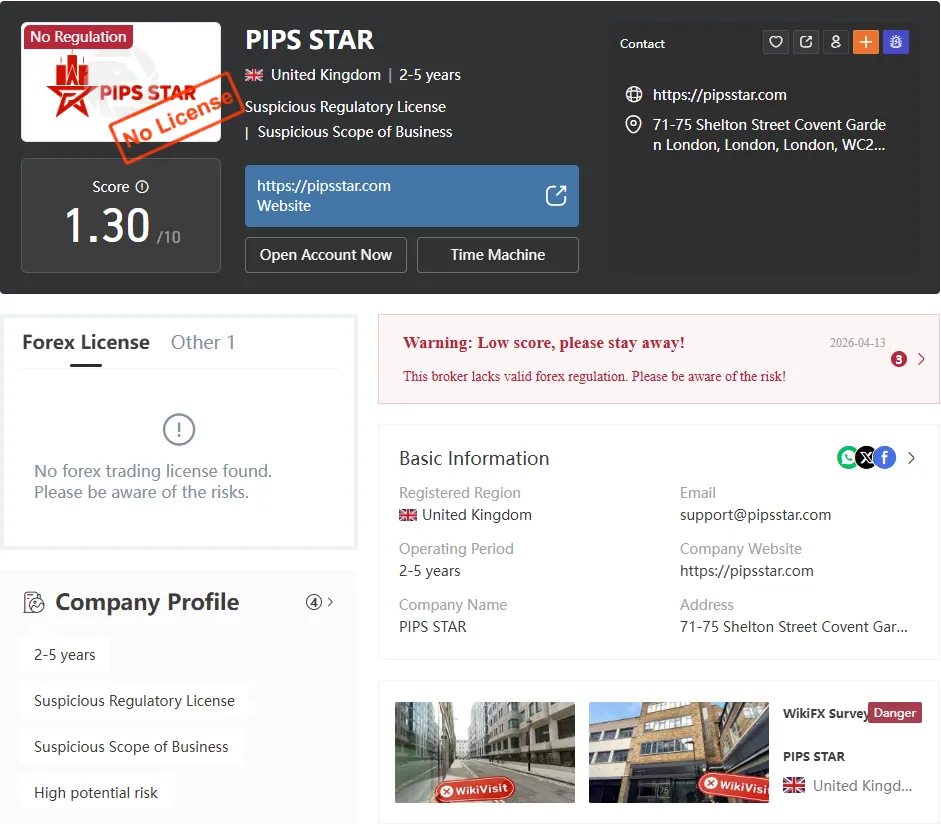Click the Registered Region United Kingdom value
Image resolution: width=941 pixels, height=824 pixels.
pyautogui.click(x=477, y=515)
